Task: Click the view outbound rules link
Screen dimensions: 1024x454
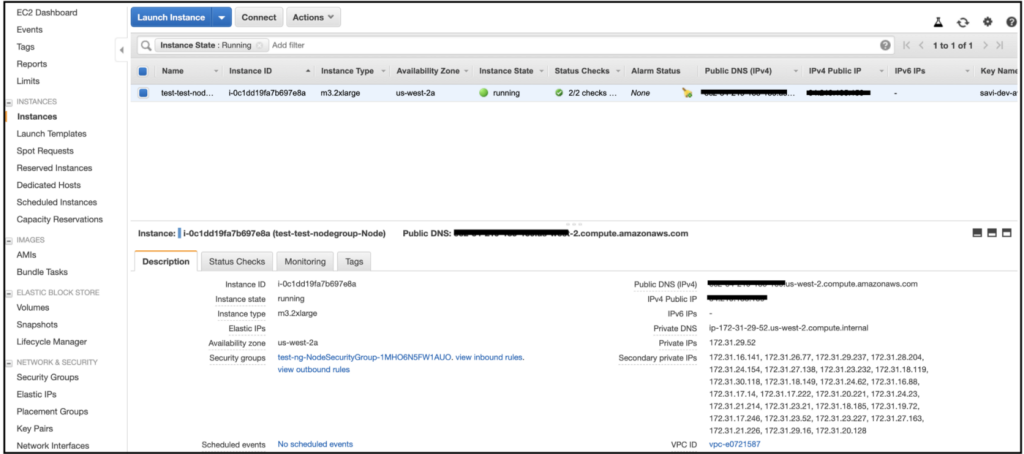Action: click(313, 370)
